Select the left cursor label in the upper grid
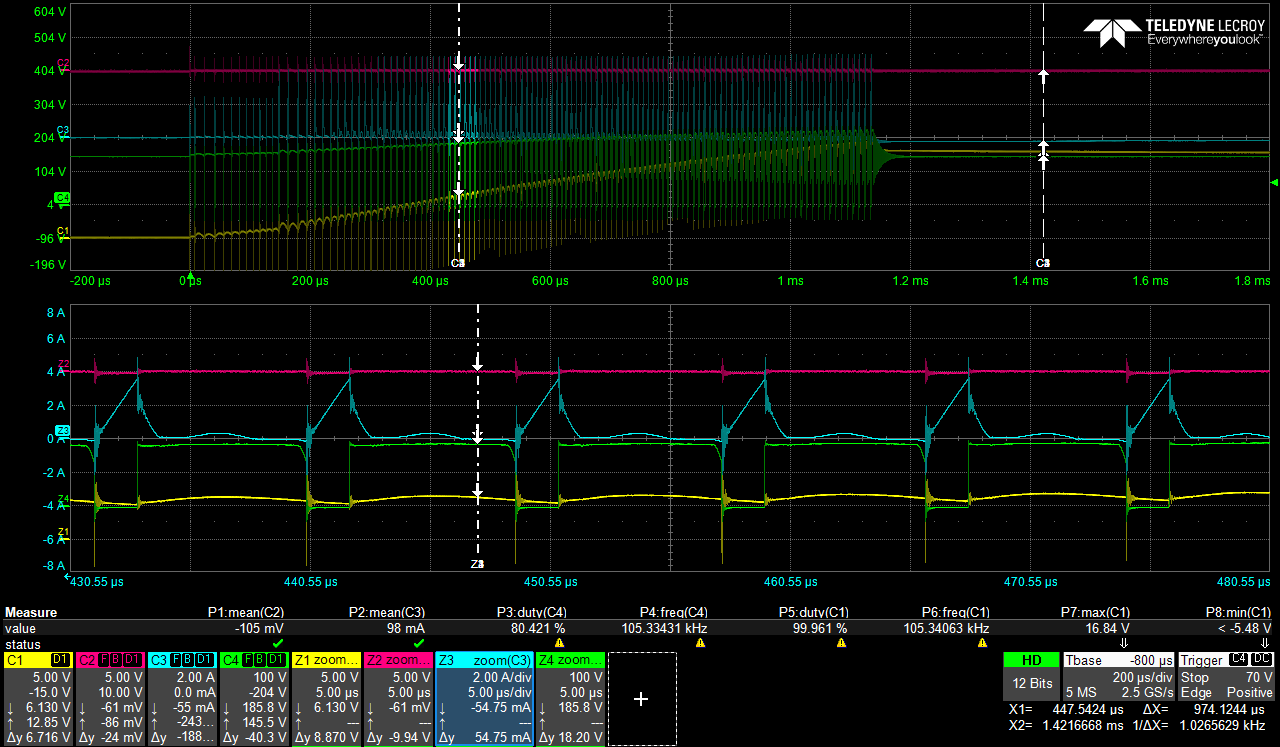This screenshot has width=1280, height=747. 458,263
